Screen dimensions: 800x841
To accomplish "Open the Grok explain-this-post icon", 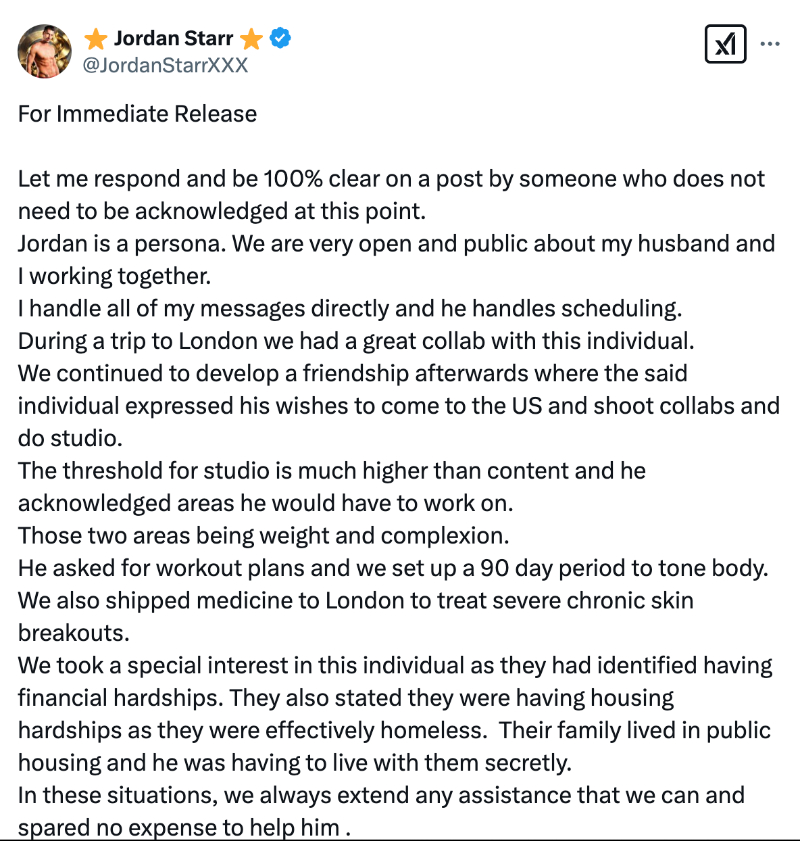I will tap(725, 44).
